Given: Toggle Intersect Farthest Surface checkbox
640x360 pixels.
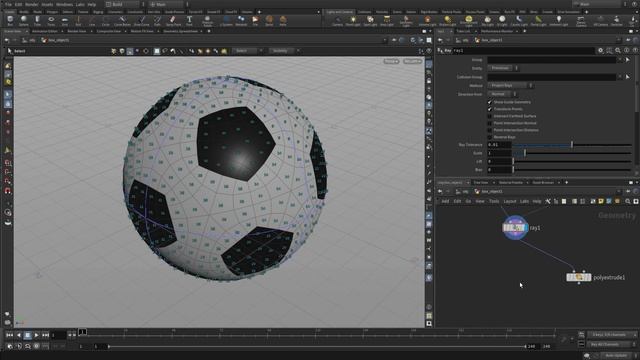Looking at the screenshot, I should (490, 116).
